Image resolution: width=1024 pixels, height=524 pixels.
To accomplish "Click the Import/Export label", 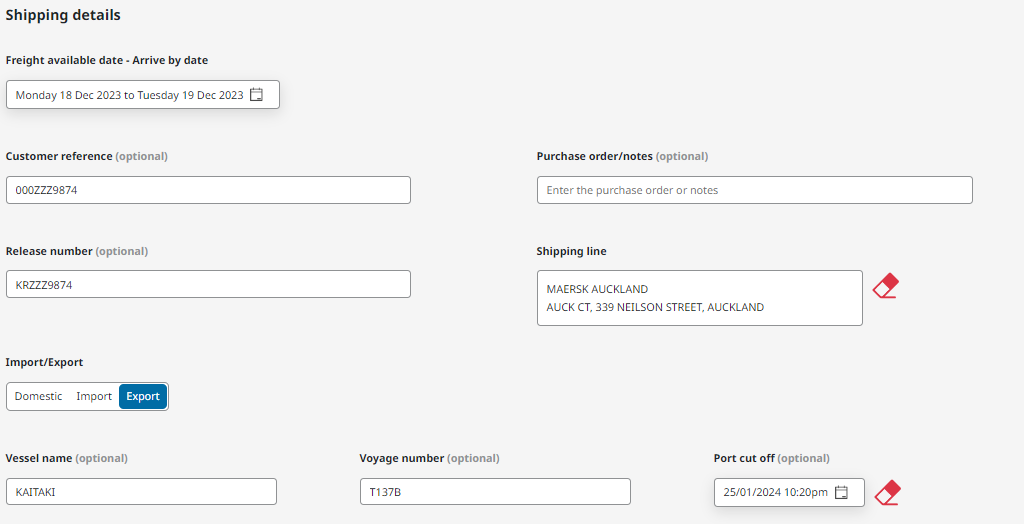I will coord(44,362).
